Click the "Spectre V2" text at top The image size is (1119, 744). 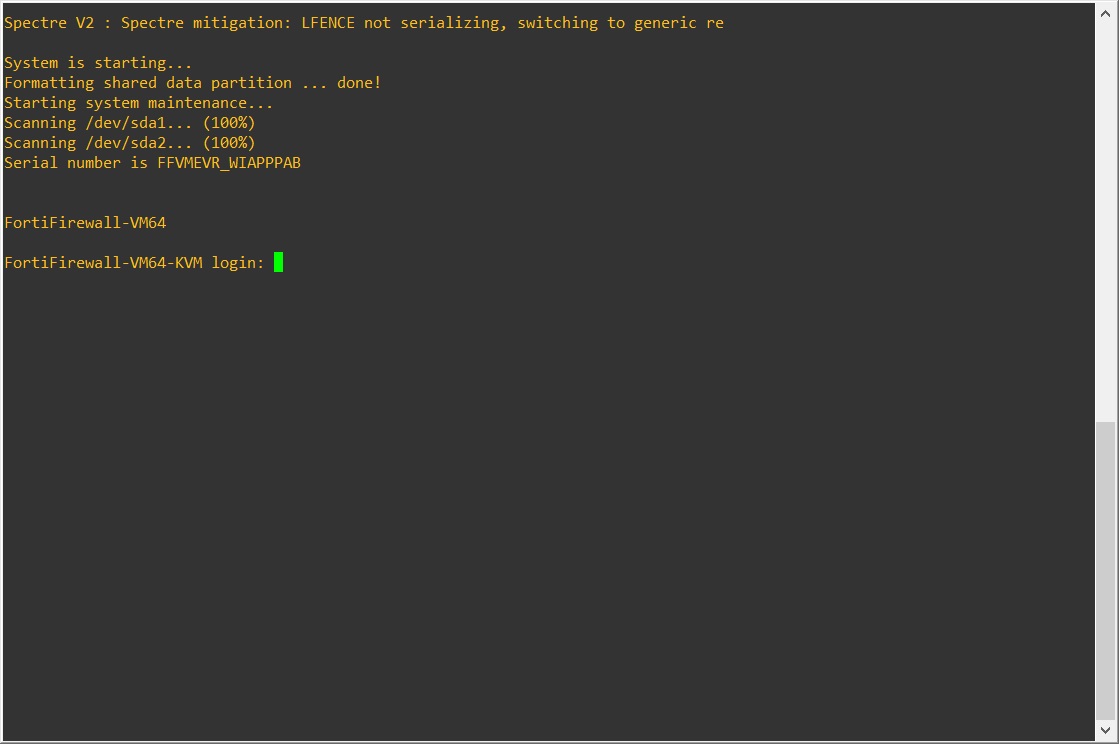pos(49,23)
